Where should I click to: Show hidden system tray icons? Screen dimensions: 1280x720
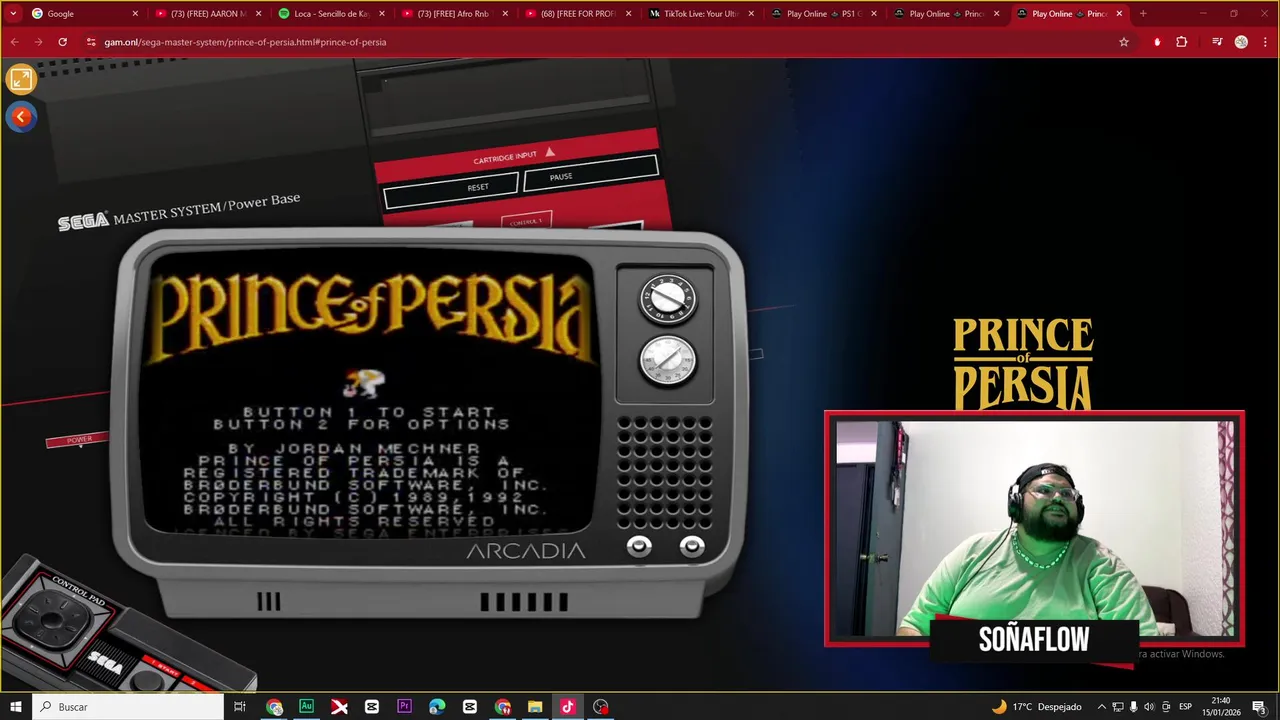coord(1102,707)
